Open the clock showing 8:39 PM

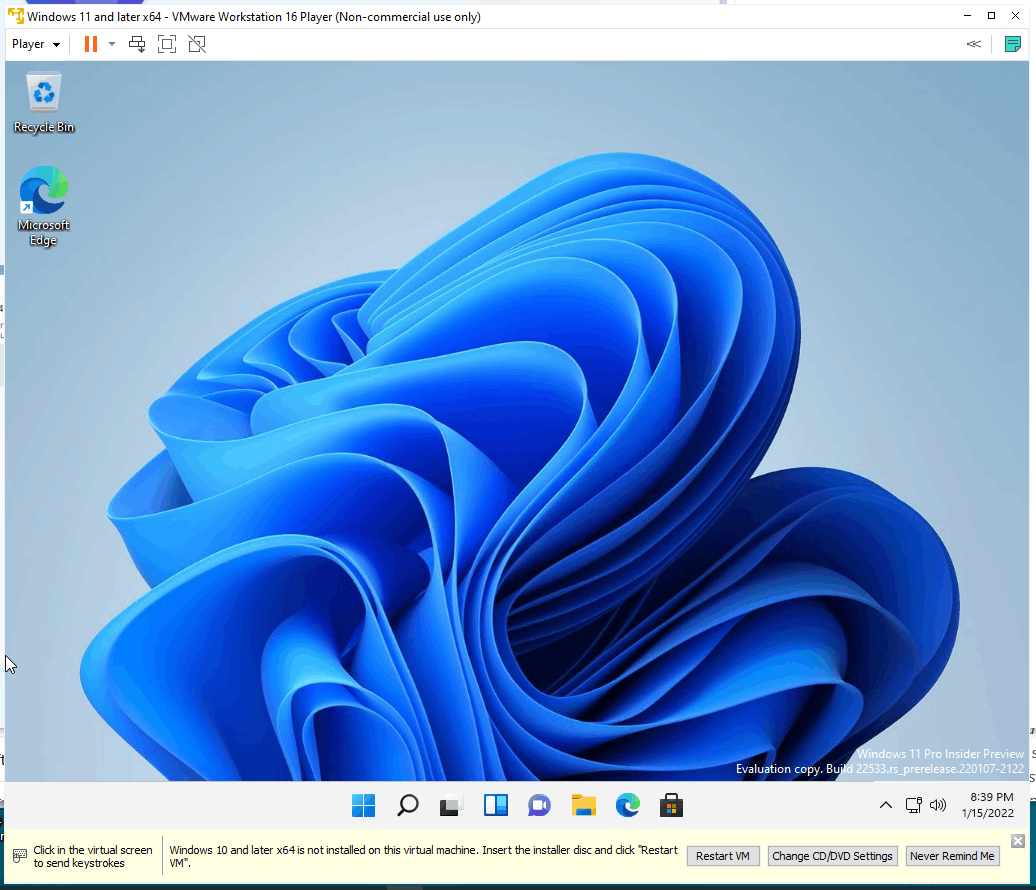pyautogui.click(x=988, y=805)
